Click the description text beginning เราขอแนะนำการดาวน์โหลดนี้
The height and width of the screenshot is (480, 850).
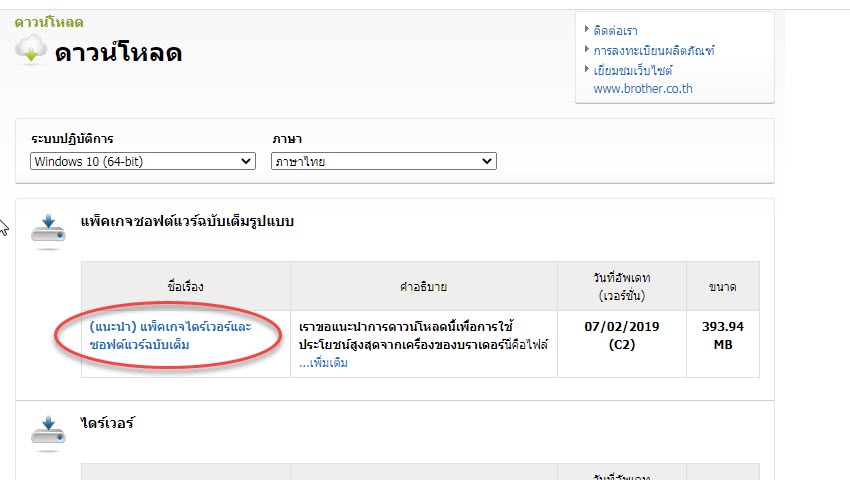tap(423, 335)
